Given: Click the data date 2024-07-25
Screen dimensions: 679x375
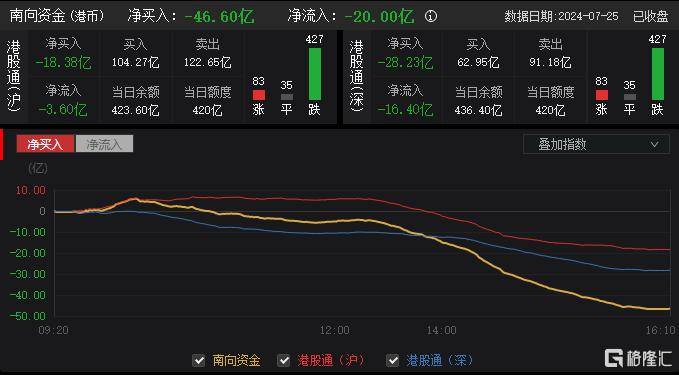Looking at the screenshot, I should coord(588,16).
